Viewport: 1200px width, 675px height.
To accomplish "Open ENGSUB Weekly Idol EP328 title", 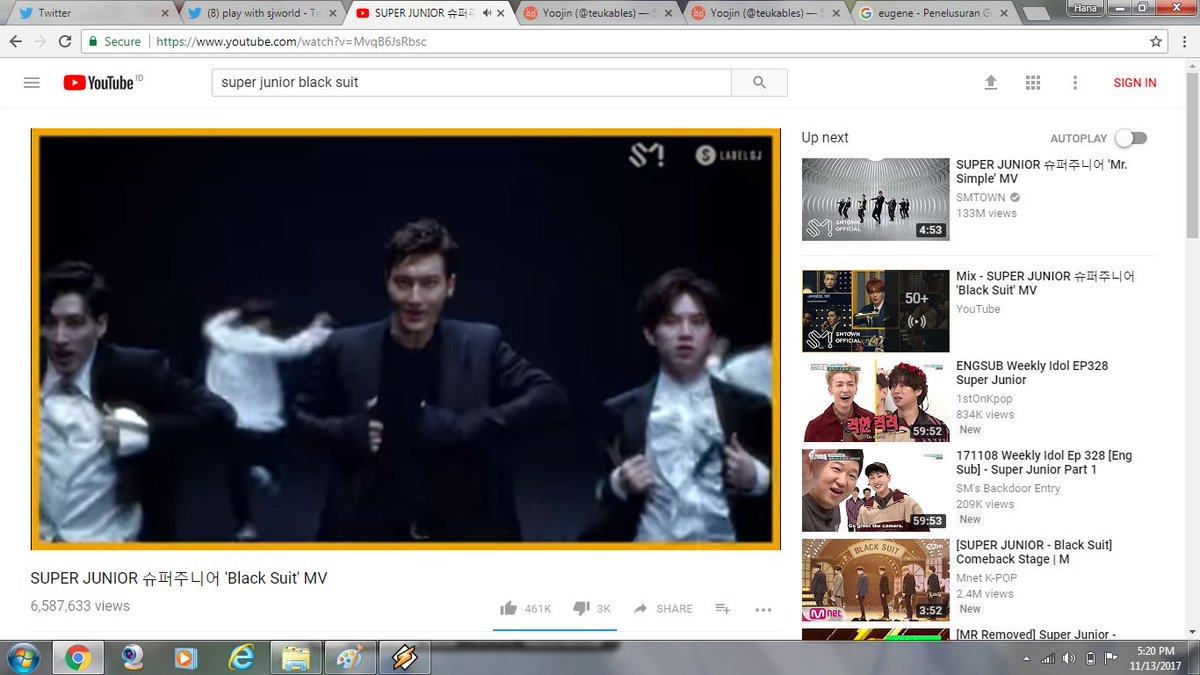I will (1032, 373).
